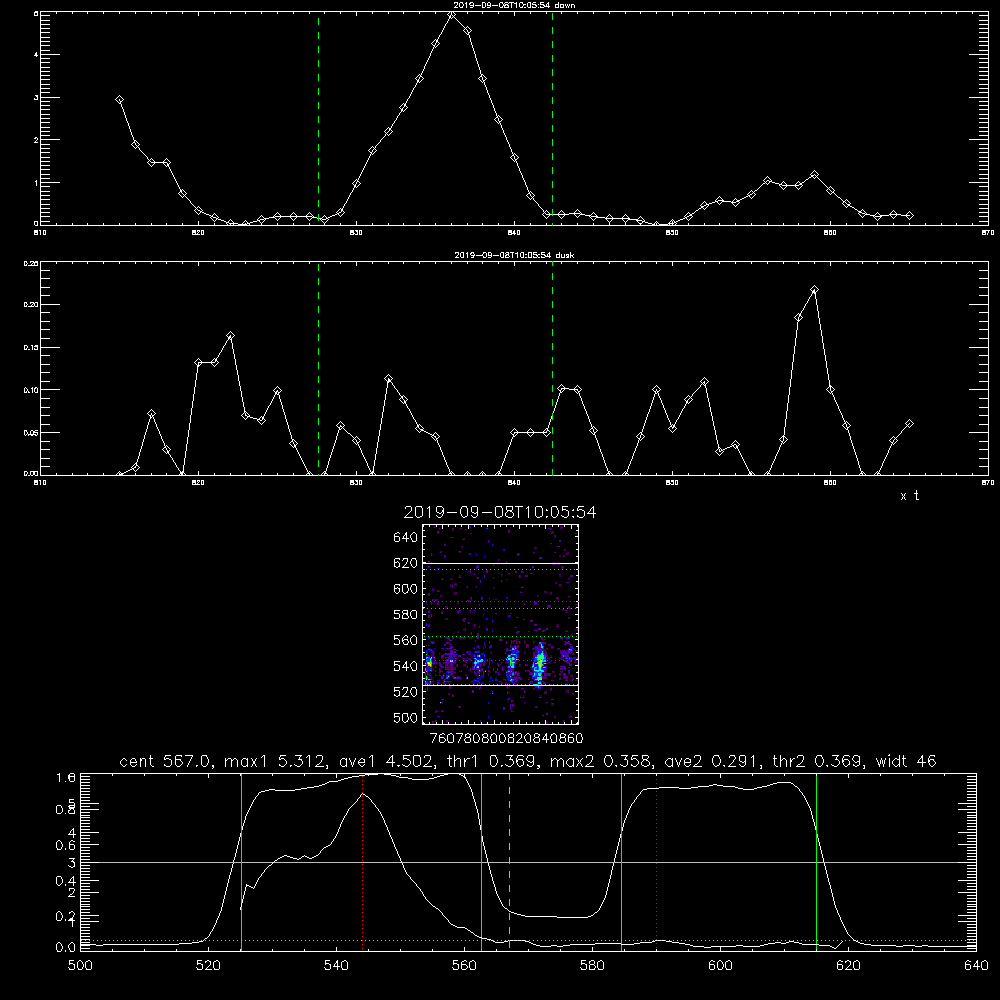Click the "620" x-axis label of bottom plot
The width and height of the screenshot is (1000, 1000).
848,966
